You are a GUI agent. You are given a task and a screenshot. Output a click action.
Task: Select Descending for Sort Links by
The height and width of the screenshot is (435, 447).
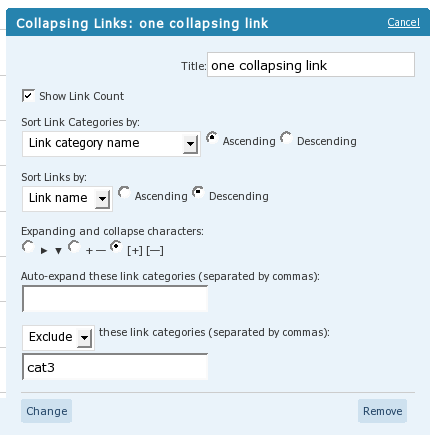198,192
